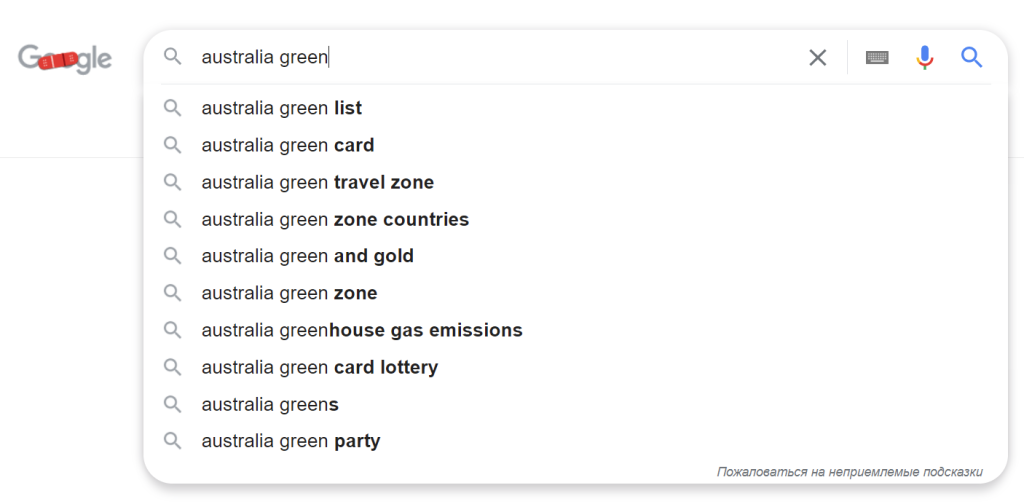Open the on-screen keyboard icon

tap(877, 57)
